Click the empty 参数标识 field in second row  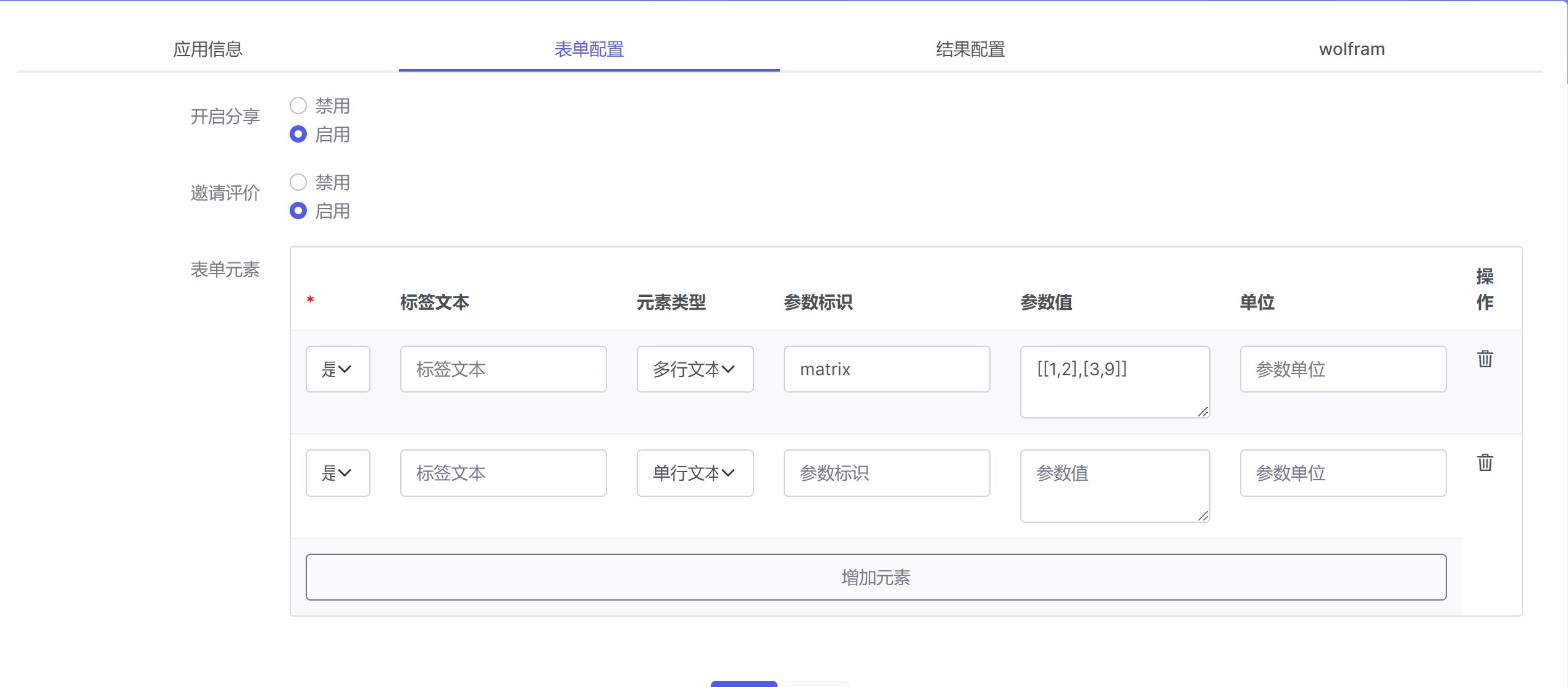(x=886, y=473)
